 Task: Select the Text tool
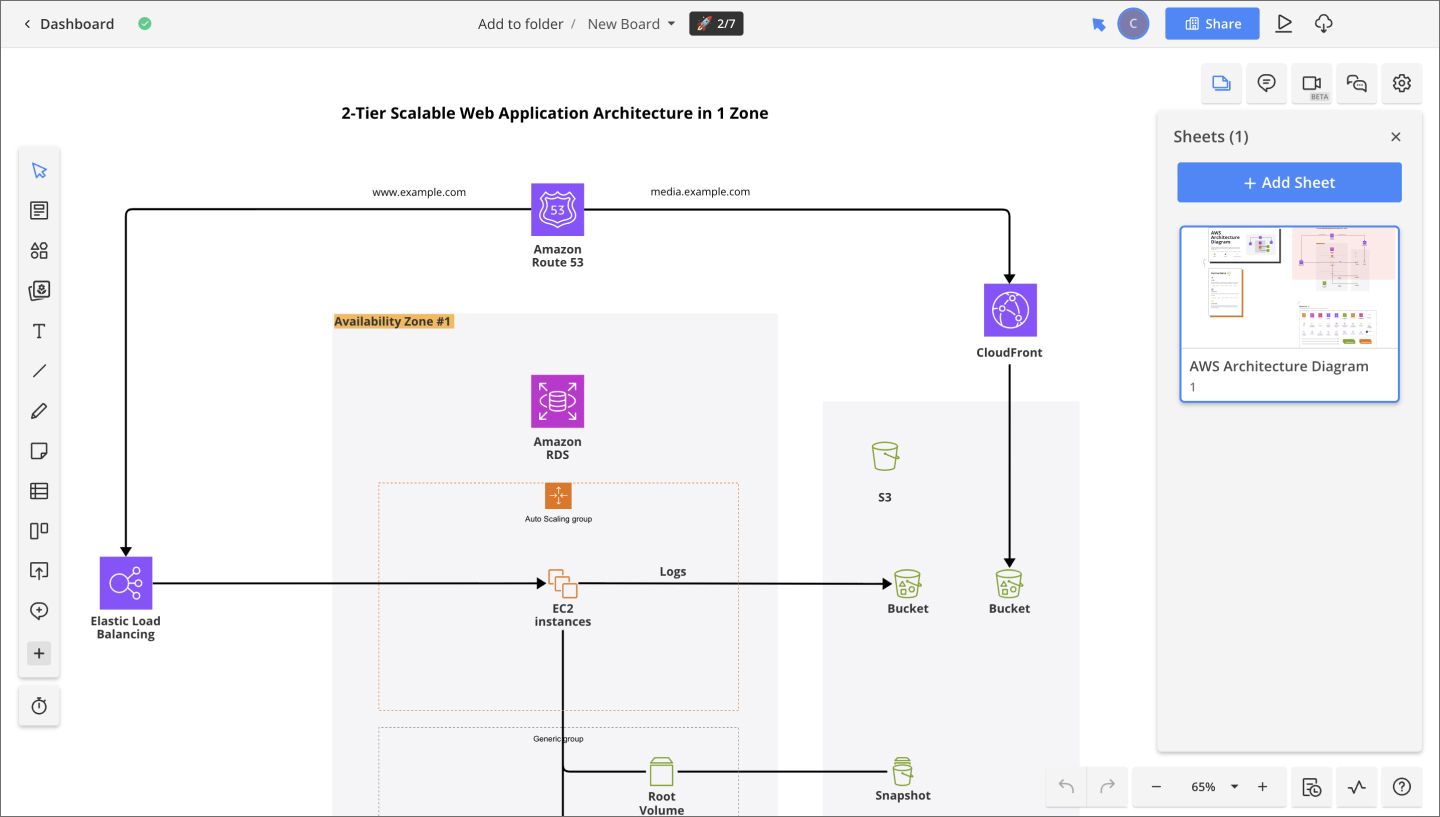(x=39, y=331)
